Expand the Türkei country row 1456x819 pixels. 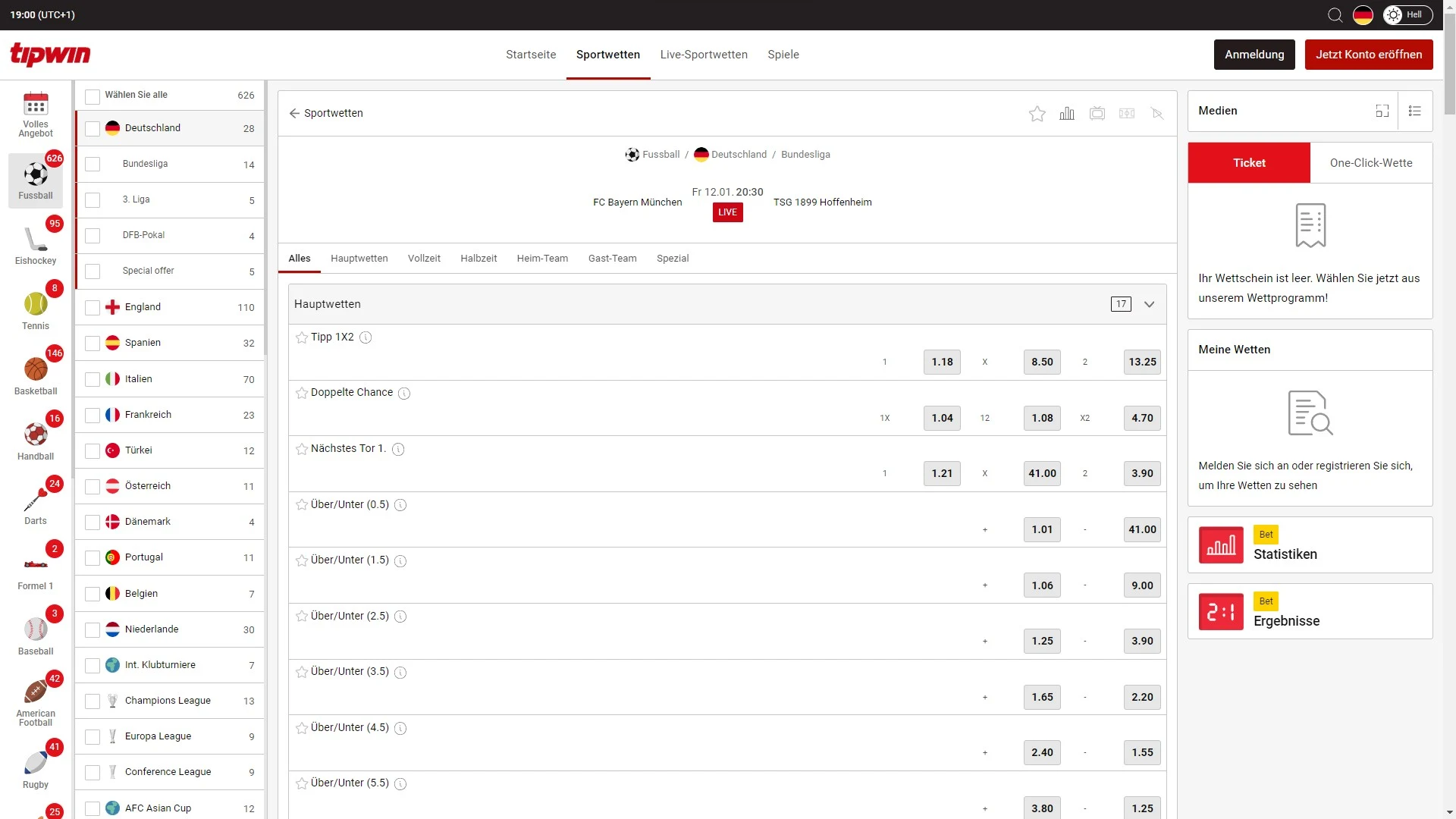pos(170,450)
